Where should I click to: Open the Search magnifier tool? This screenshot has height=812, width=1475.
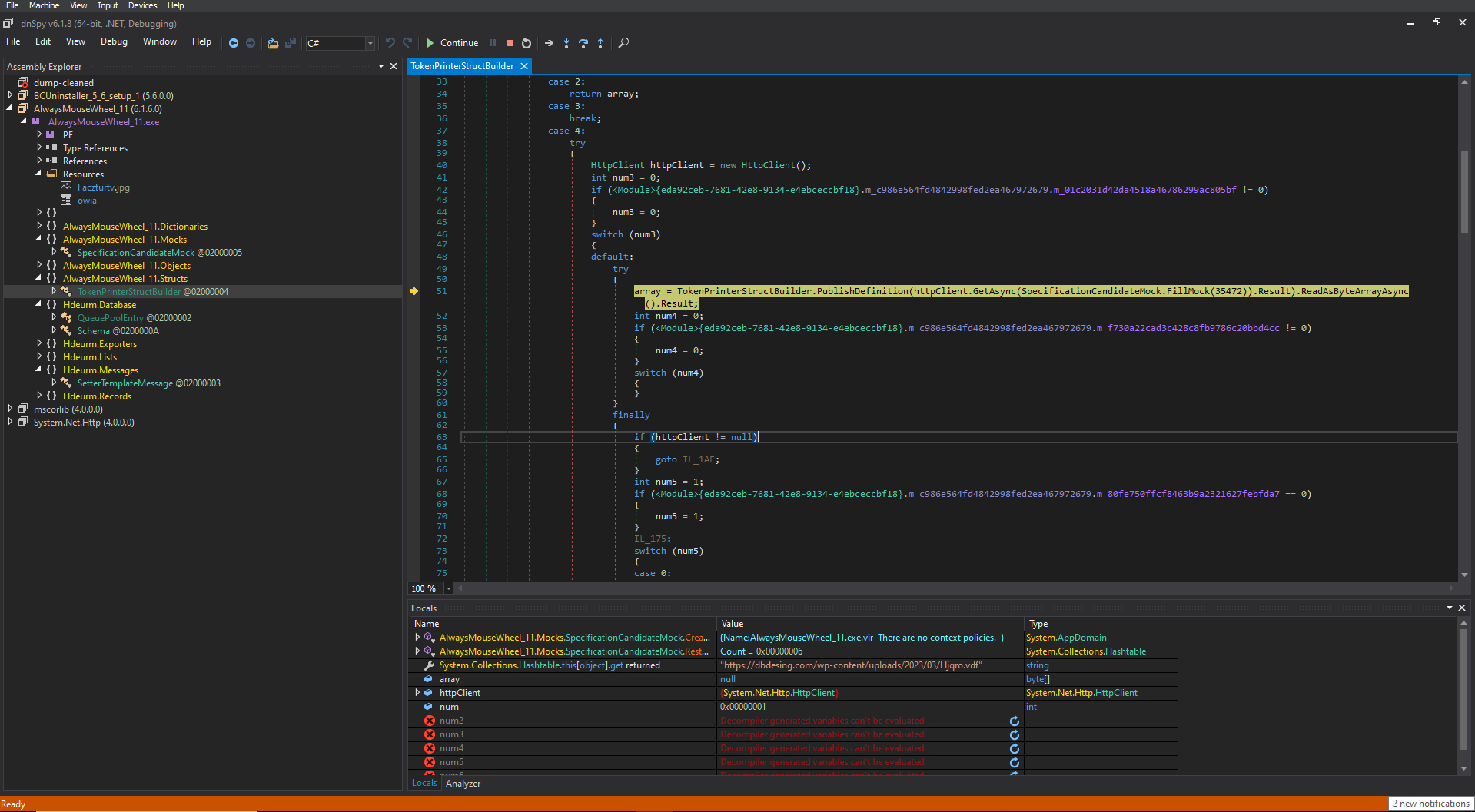[x=623, y=43]
